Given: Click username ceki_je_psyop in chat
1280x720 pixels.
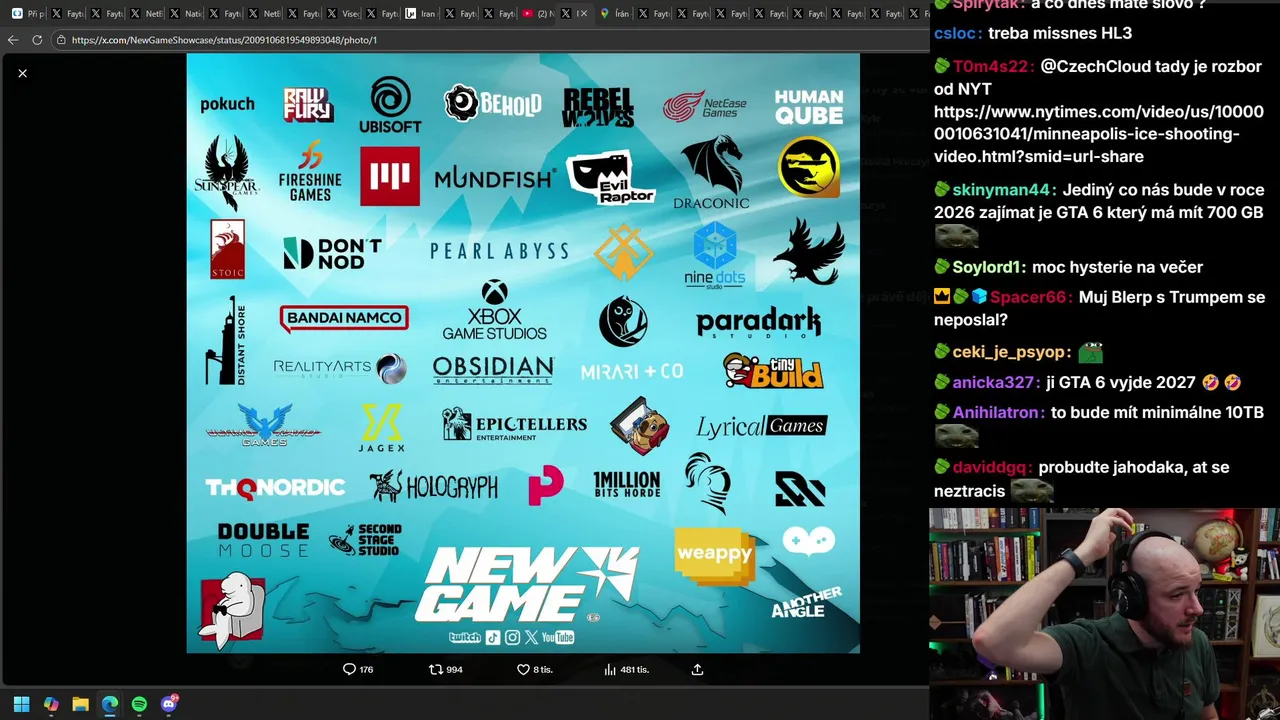Looking at the screenshot, I should pyautogui.click(x=1011, y=352).
